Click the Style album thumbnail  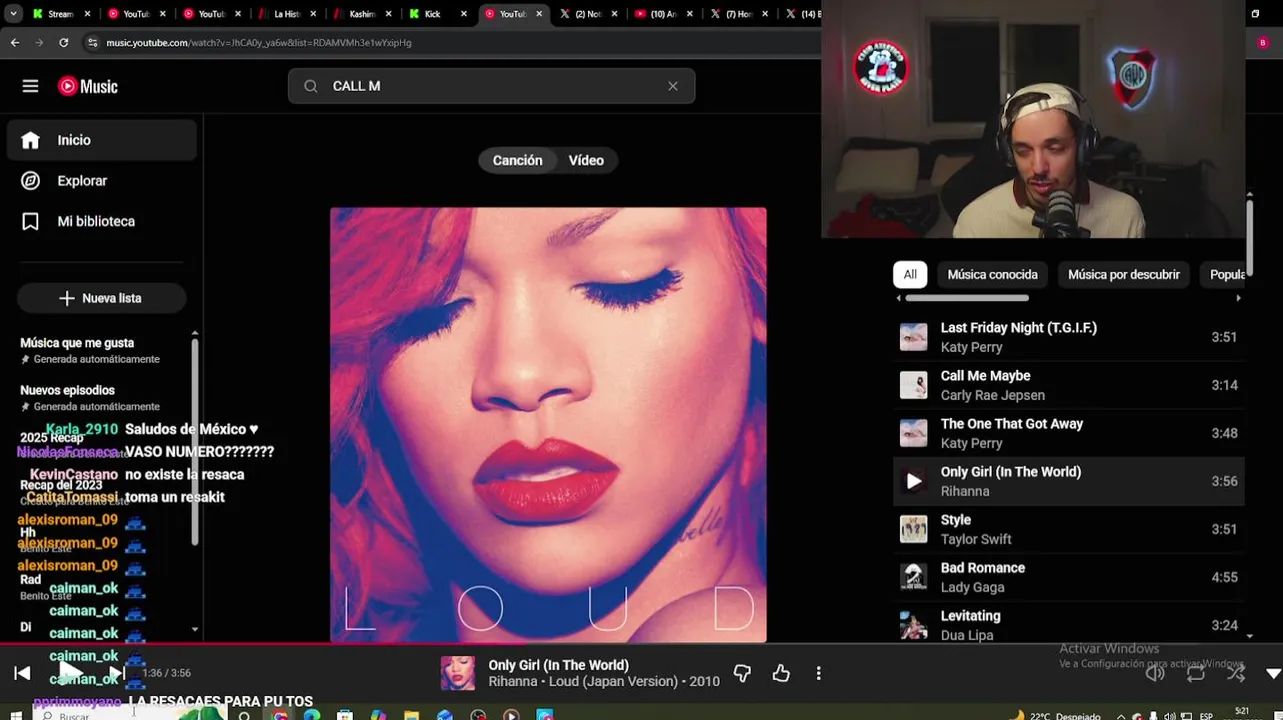click(x=913, y=529)
